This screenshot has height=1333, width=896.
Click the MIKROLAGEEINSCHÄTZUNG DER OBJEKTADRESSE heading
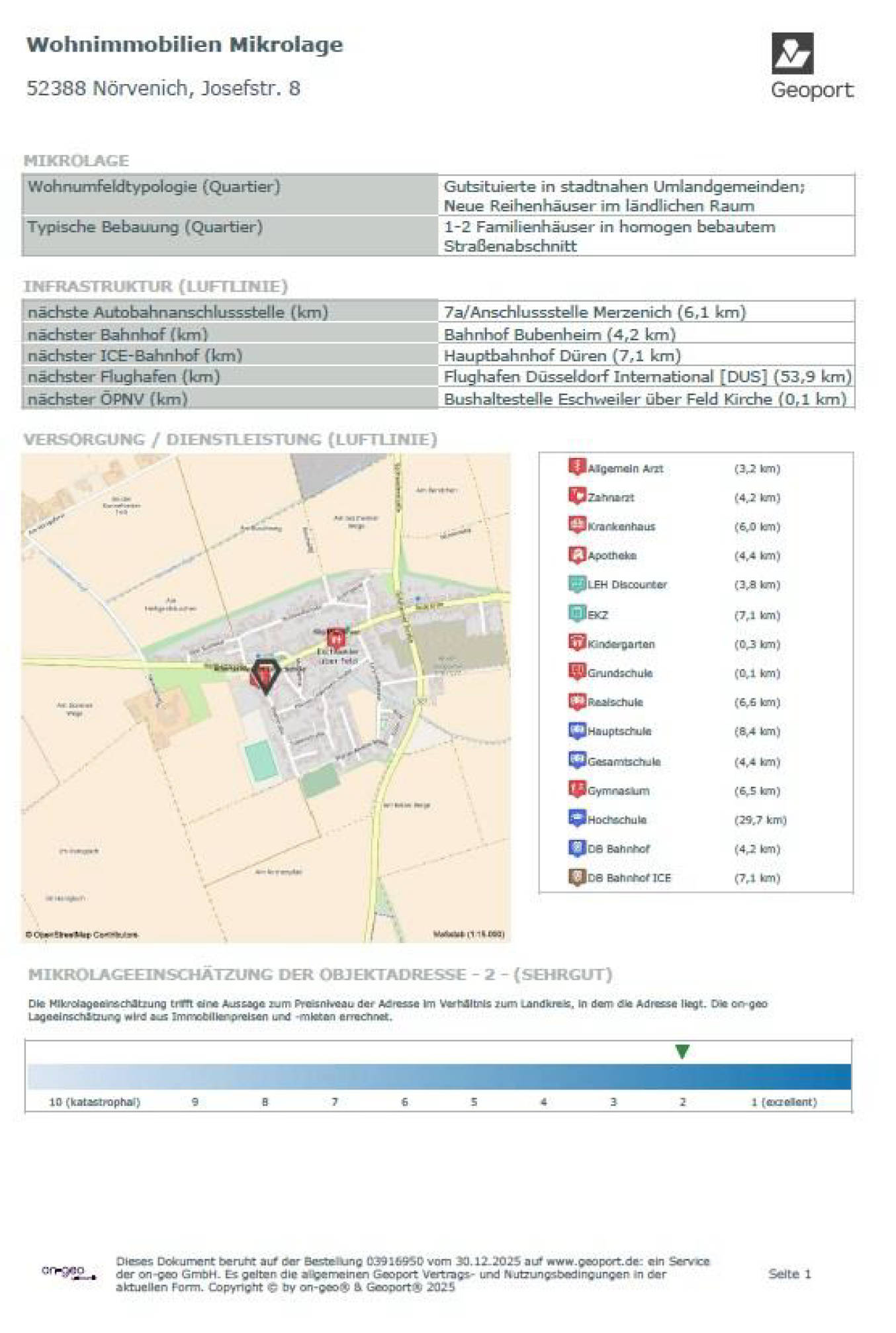click(x=320, y=974)
